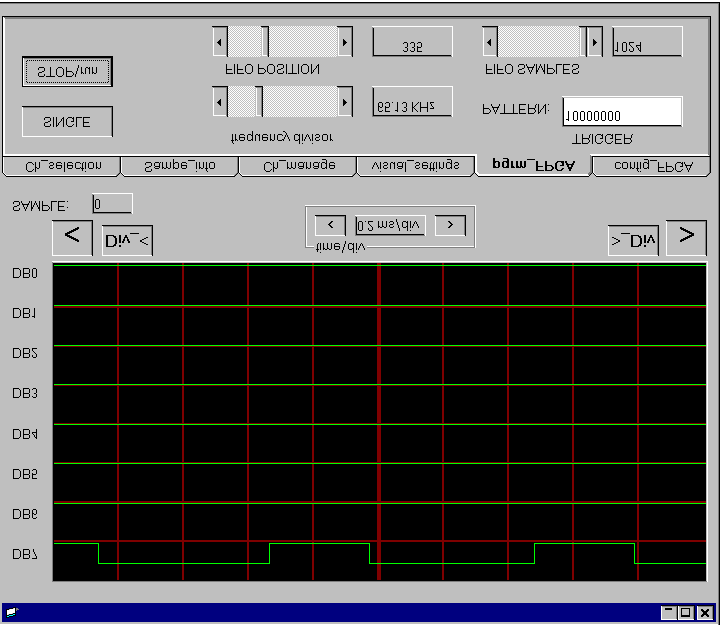Maximize the window from title bar

(685, 612)
